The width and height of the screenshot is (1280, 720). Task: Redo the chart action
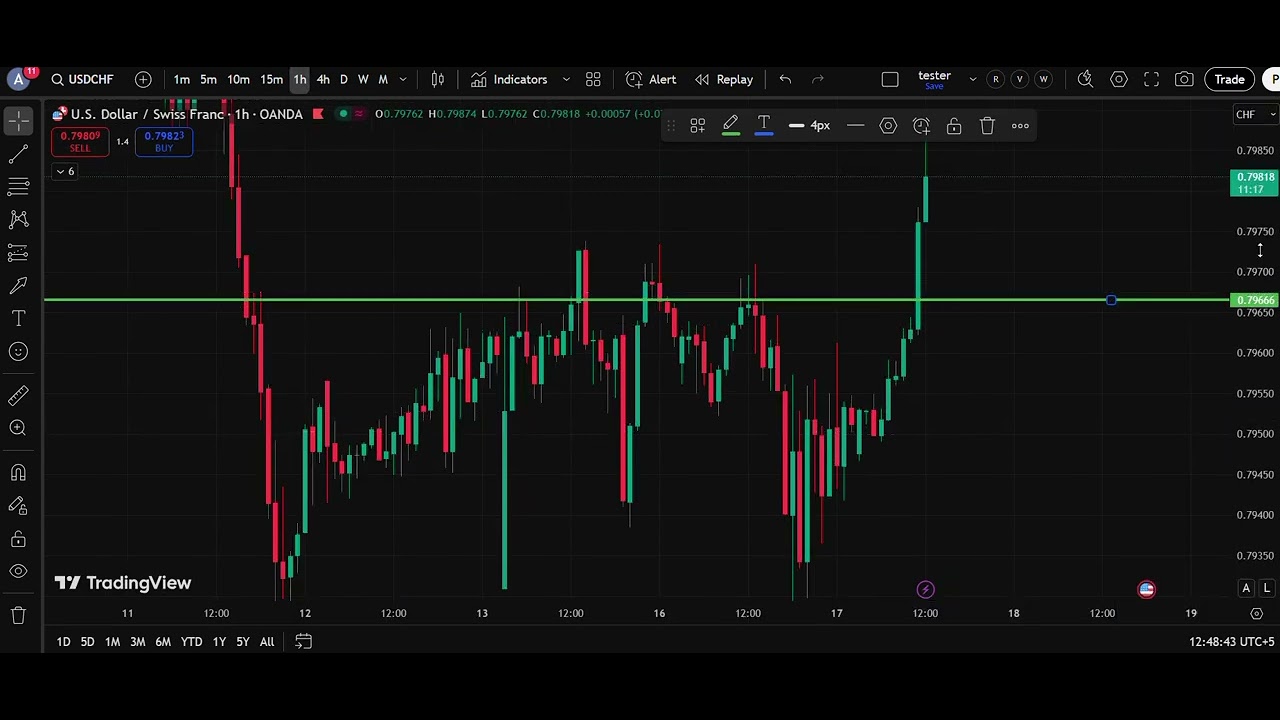(x=818, y=80)
